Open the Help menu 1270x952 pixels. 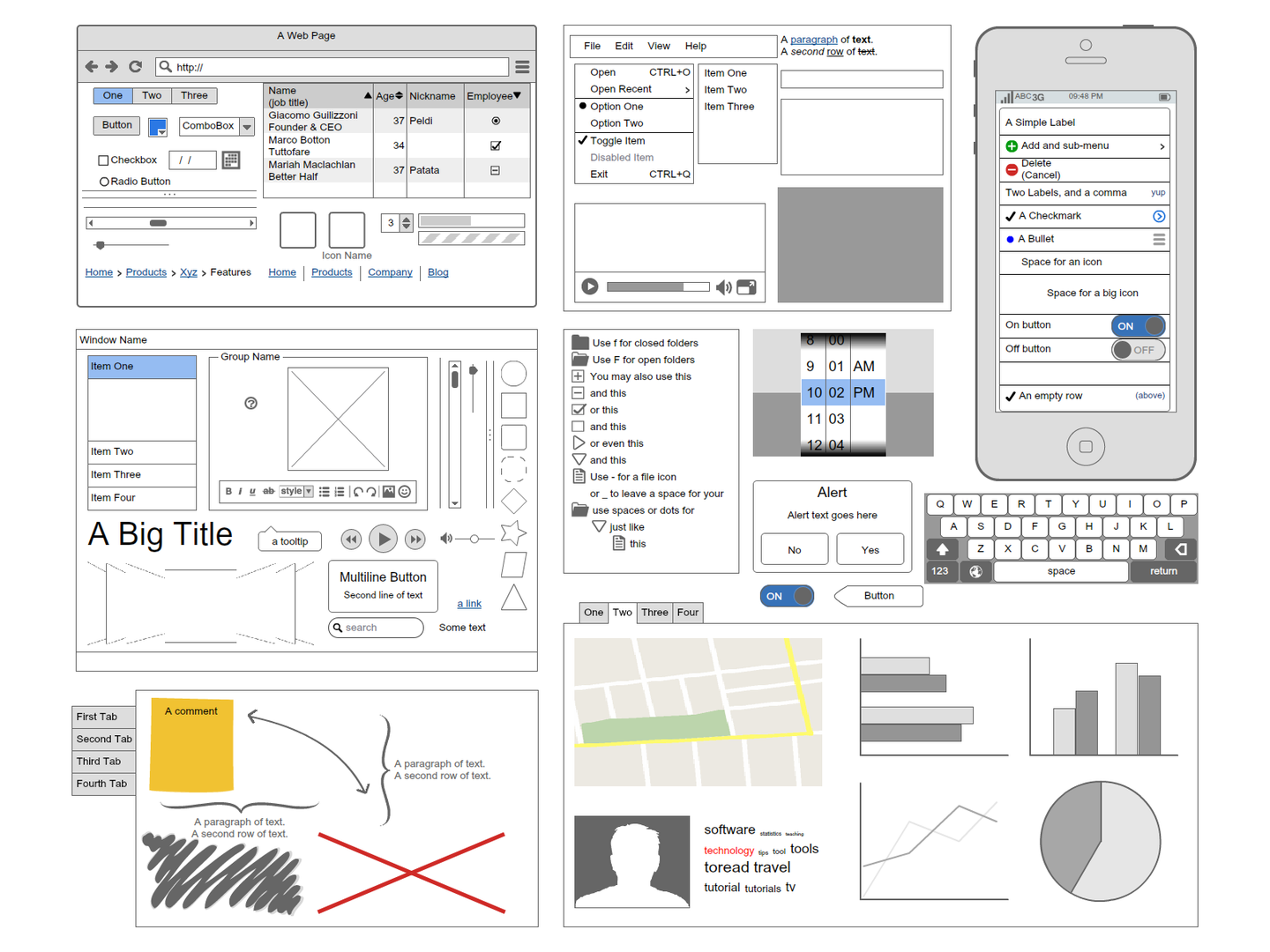[696, 46]
